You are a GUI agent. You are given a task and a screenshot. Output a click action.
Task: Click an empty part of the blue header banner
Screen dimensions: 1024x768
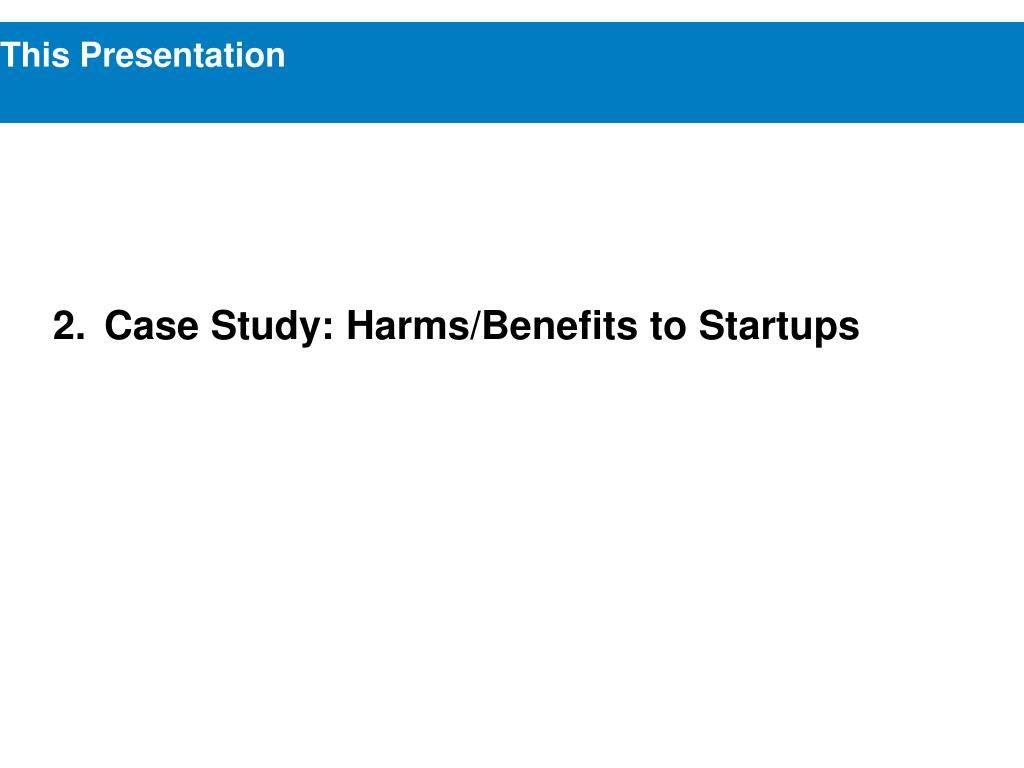(x=653, y=72)
